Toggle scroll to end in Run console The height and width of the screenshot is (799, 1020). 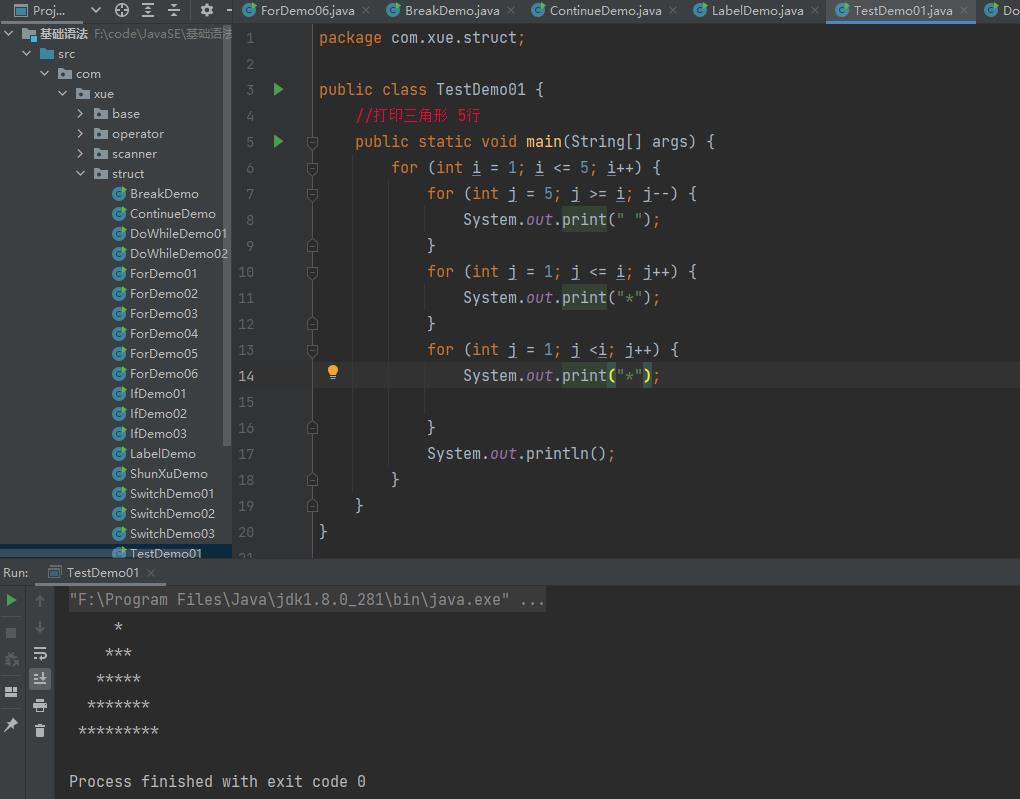click(40, 679)
